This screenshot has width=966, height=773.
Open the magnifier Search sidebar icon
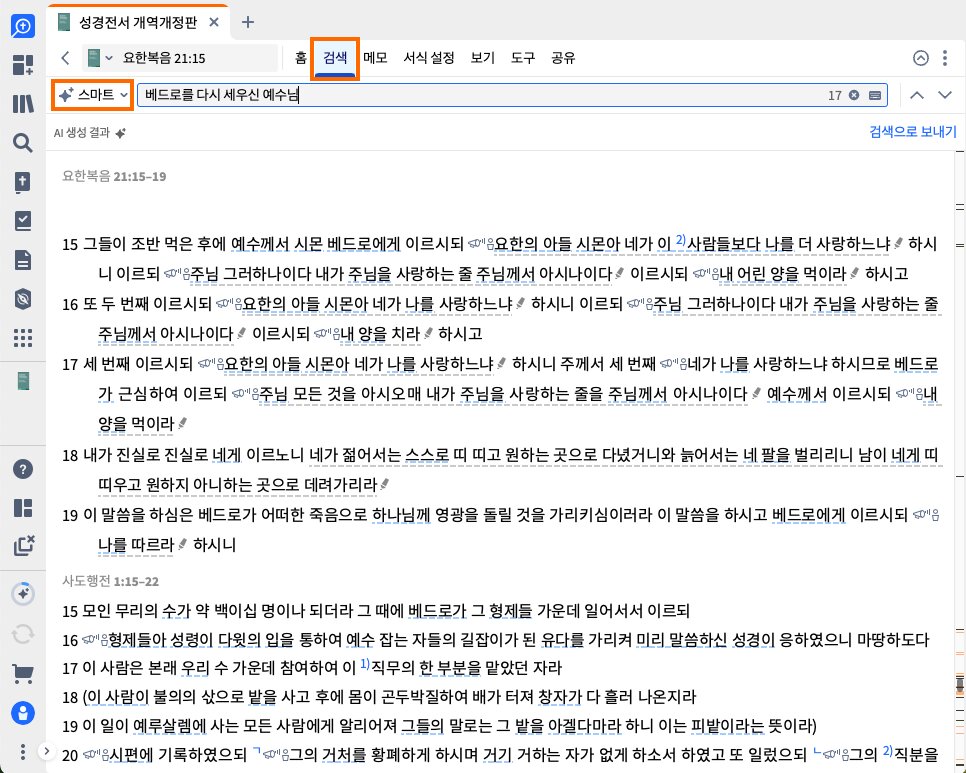[23, 143]
